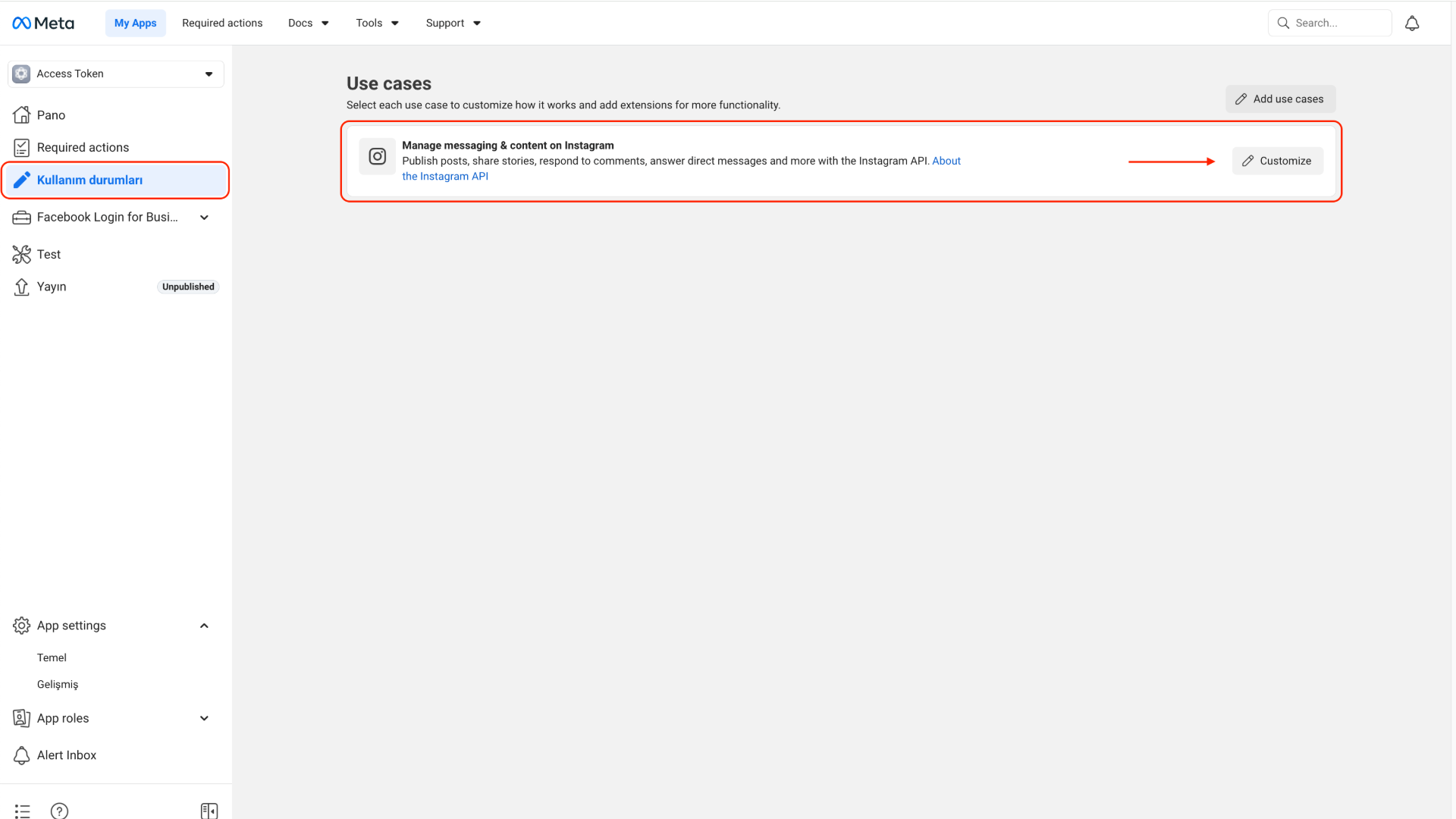This screenshot has width=1456, height=819.
Task: Click the 'Use cases' page heading
Action: click(389, 84)
